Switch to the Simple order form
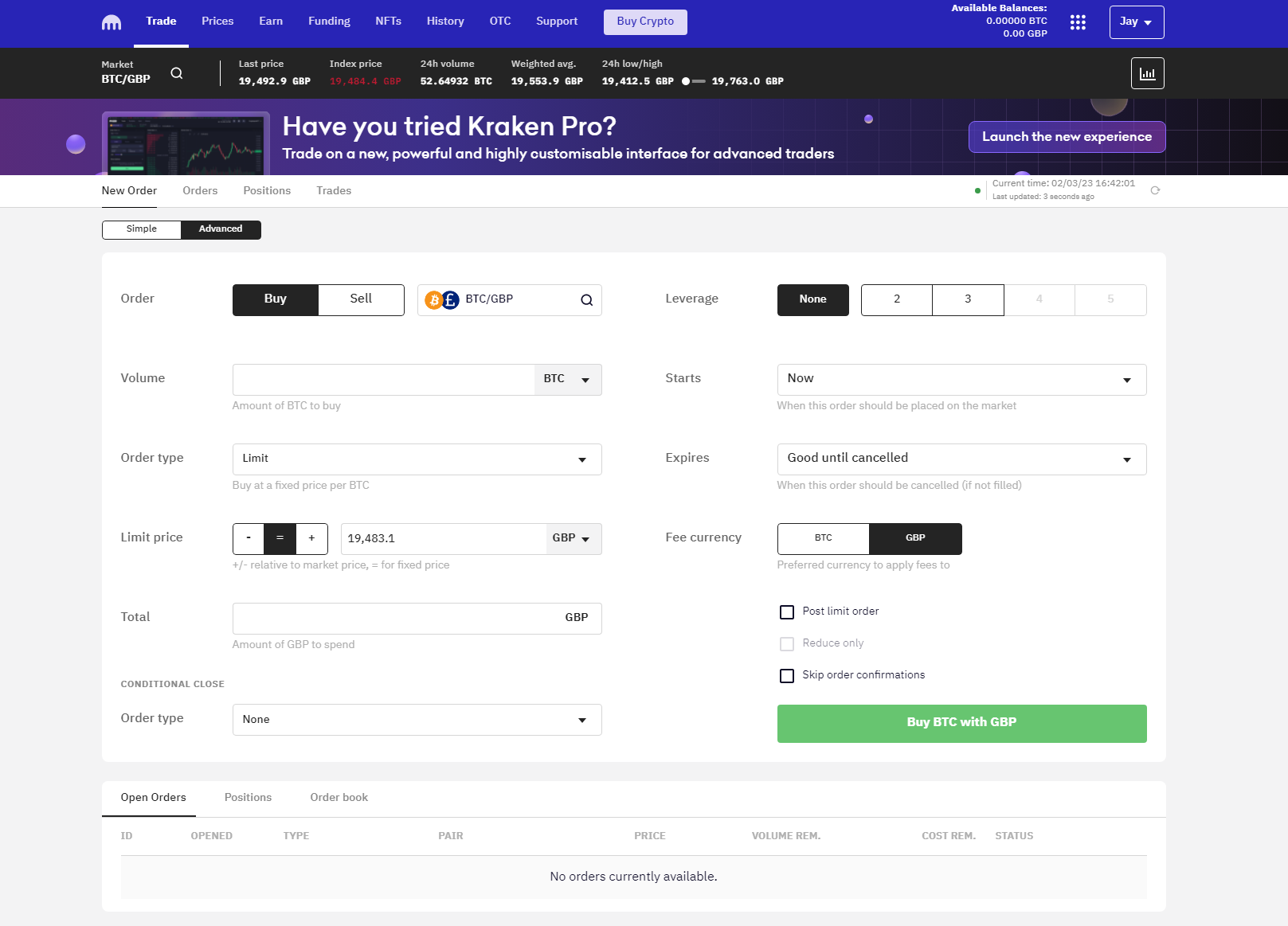This screenshot has width=1288, height=926. click(142, 230)
